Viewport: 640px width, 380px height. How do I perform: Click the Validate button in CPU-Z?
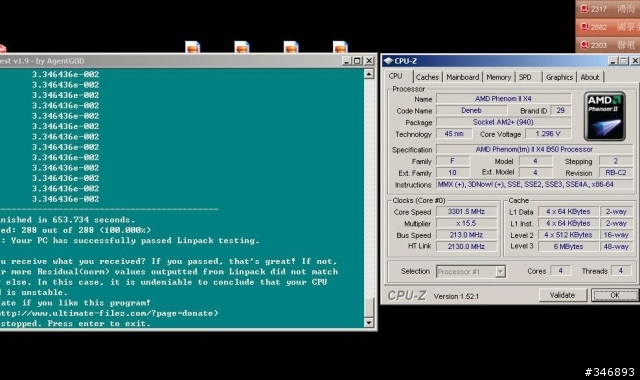point(562,295)
